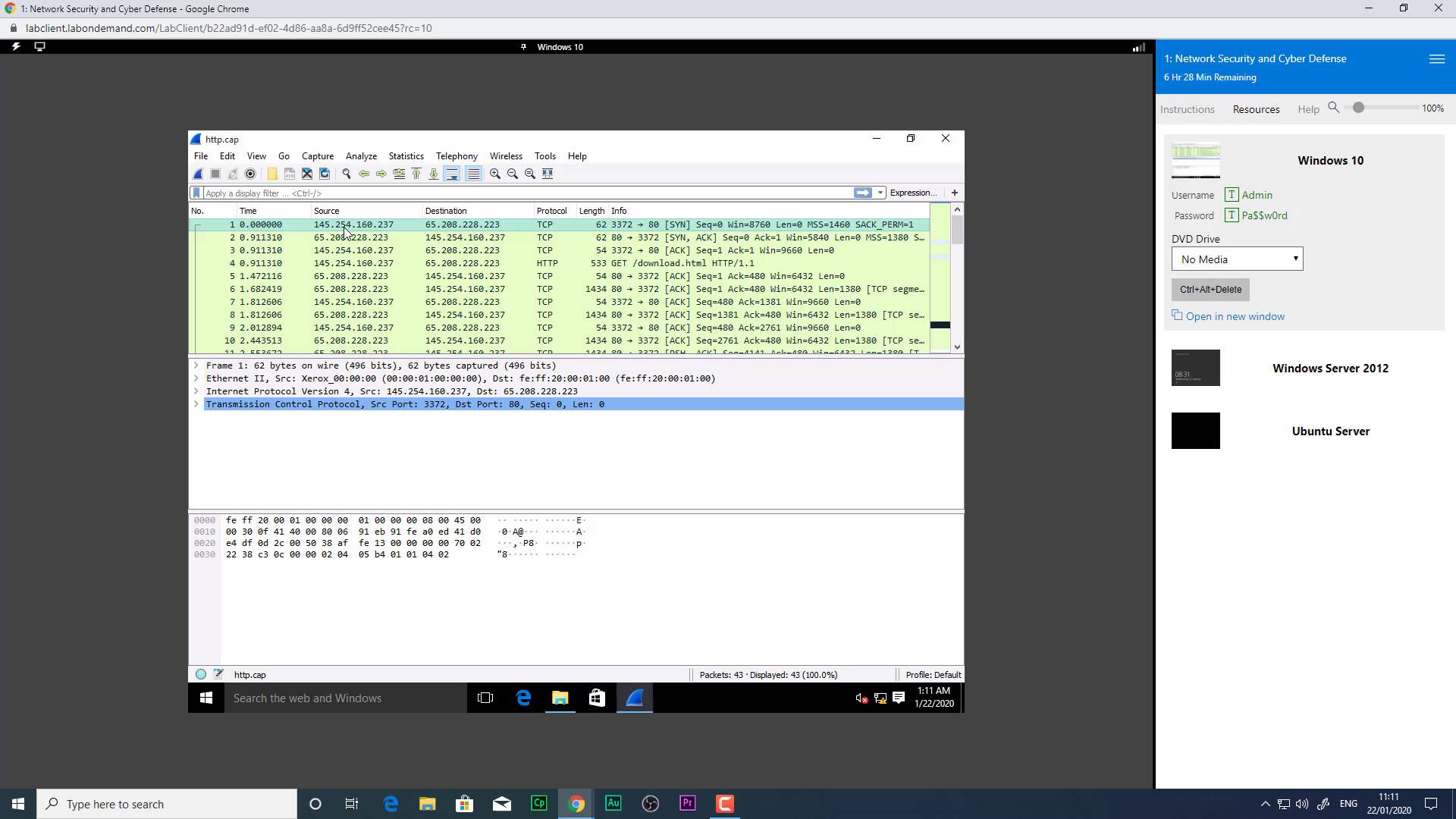Viewport: 1456px width, 819px height.
Task: Reload the capture file icon
Action: point(325,174)
